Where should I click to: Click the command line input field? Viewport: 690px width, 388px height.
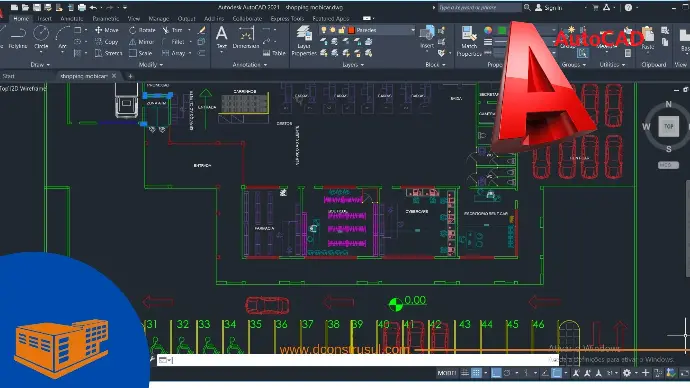pyautogui.click(x=358, y=360)
